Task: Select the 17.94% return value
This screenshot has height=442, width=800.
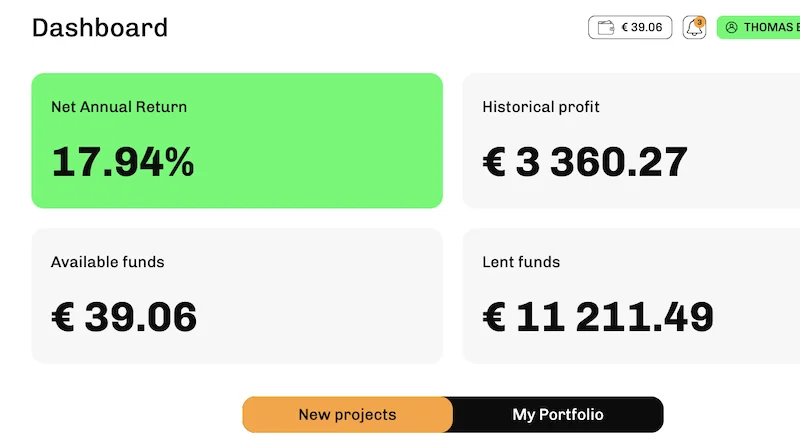Action: [x=123, y=162]
